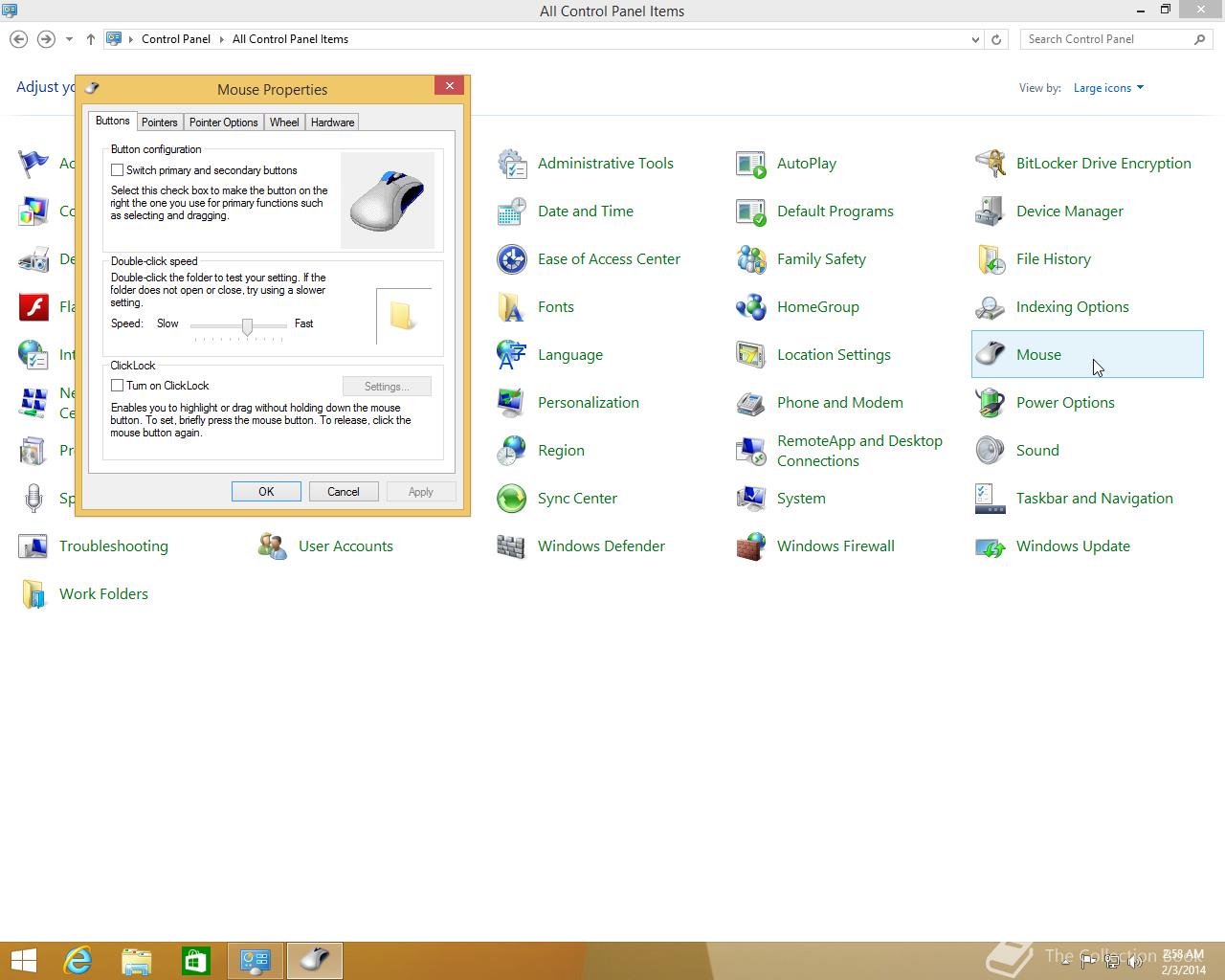Open File Explorer from the taskbar
The image size is (1225, 980).
pyautogui.click(x=137, y=960)
